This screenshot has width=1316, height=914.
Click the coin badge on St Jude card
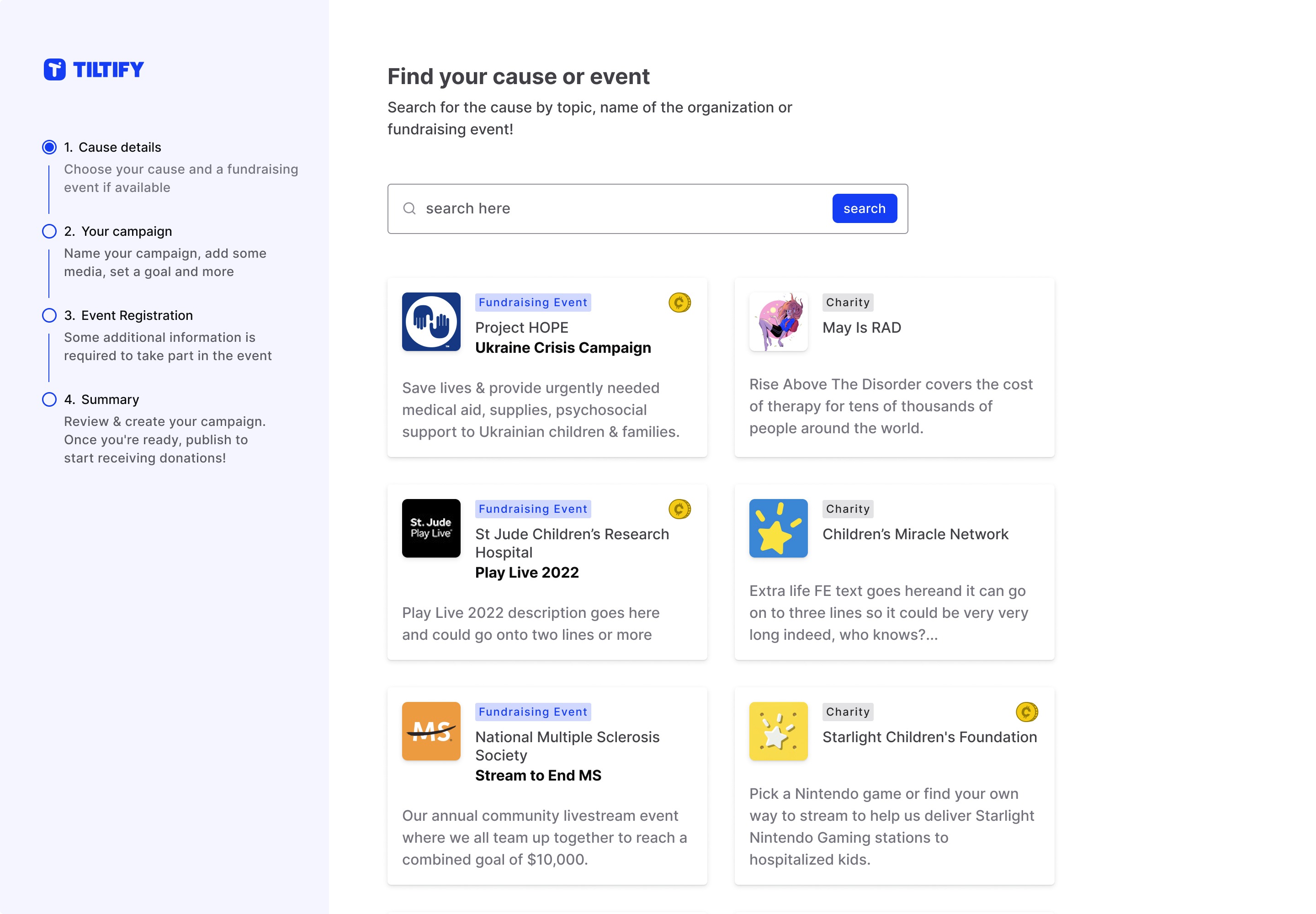point(680,509)
